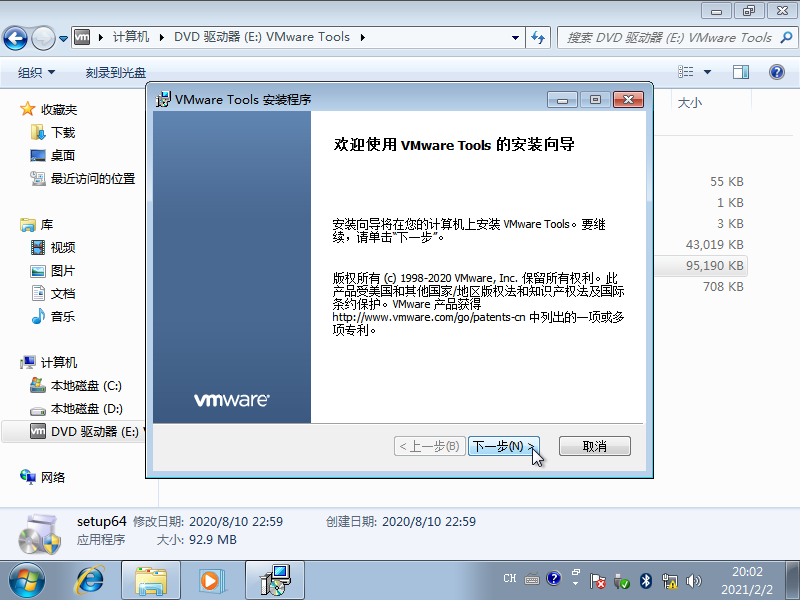Open 最近访问的位置
The image size is (800, 600).
pos(83,179)
